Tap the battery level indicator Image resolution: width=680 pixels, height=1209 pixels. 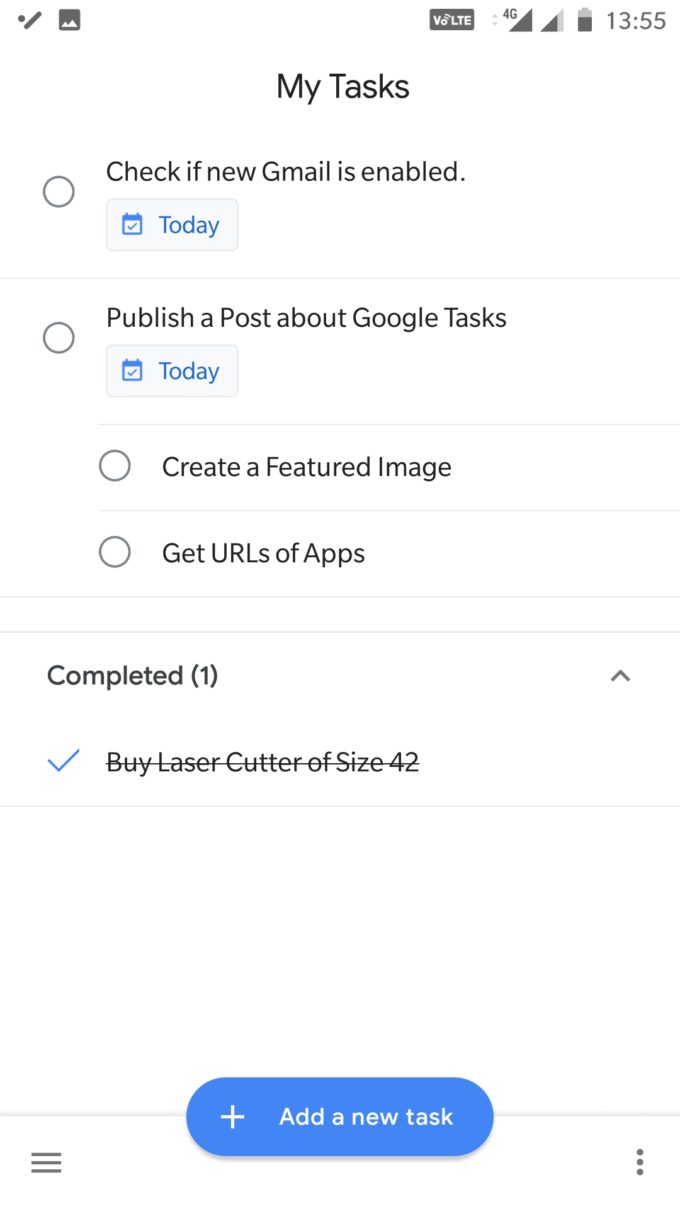click(581, 18)
